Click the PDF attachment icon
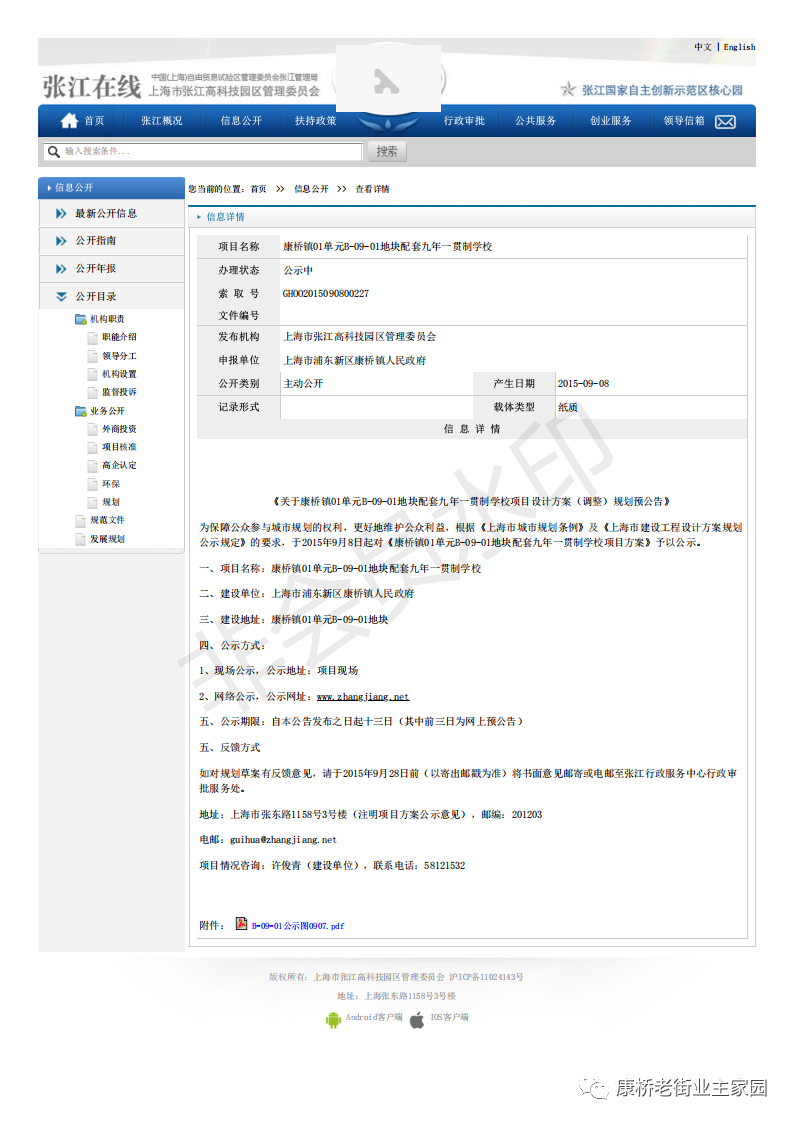This screenshot has height=1122, width=793. [x=241, y=924]
